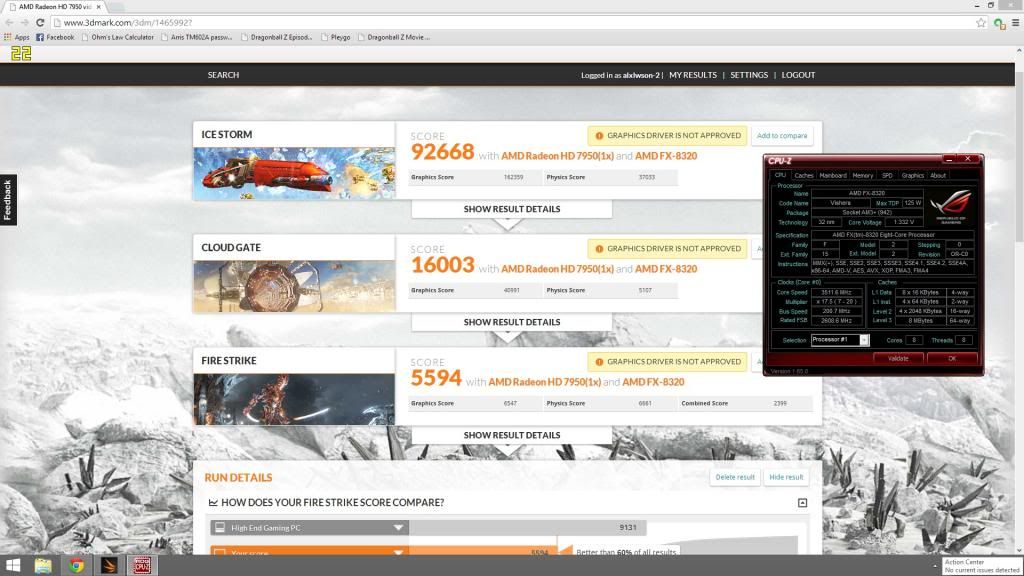Click the browser forward arrow
The image size is (1024, 576).
tap(24, 22)
